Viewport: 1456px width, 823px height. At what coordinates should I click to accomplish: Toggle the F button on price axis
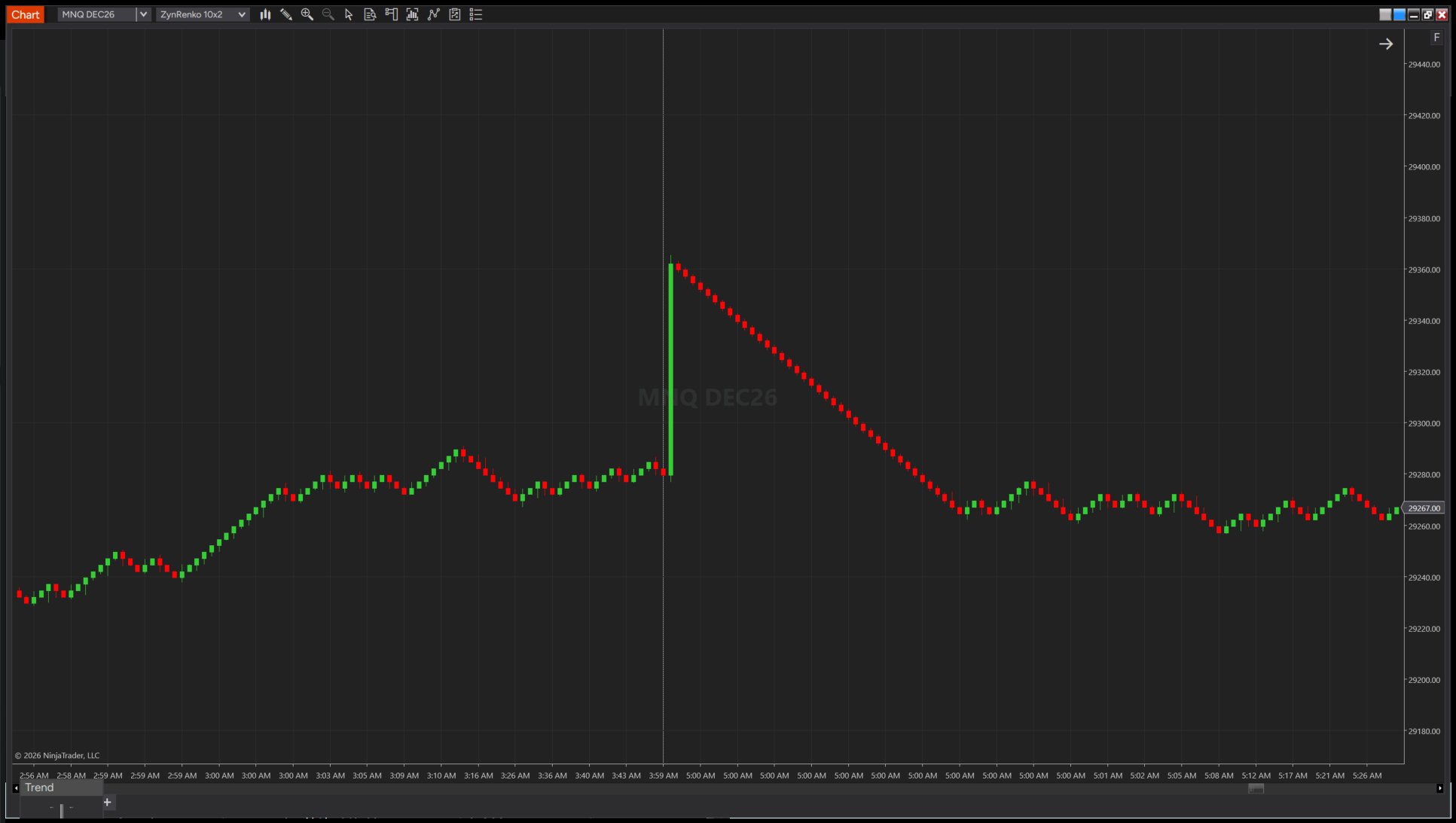(x=1436, y=37)
